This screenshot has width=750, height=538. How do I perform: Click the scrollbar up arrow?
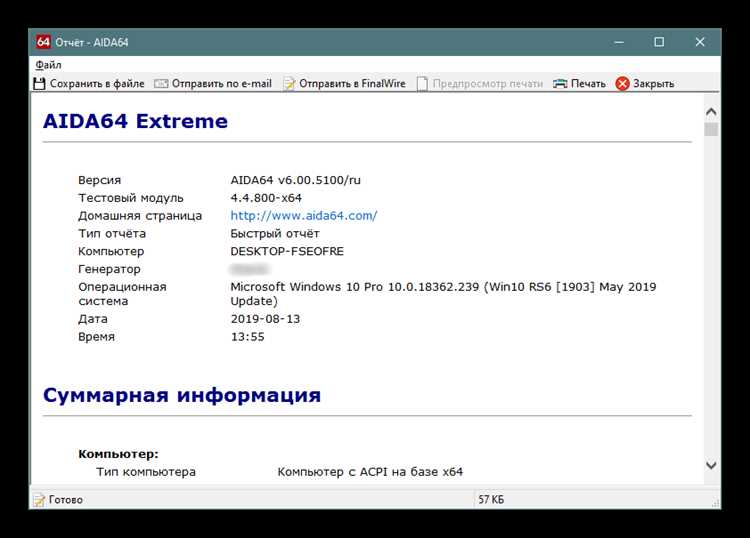(x=711, y=112)
